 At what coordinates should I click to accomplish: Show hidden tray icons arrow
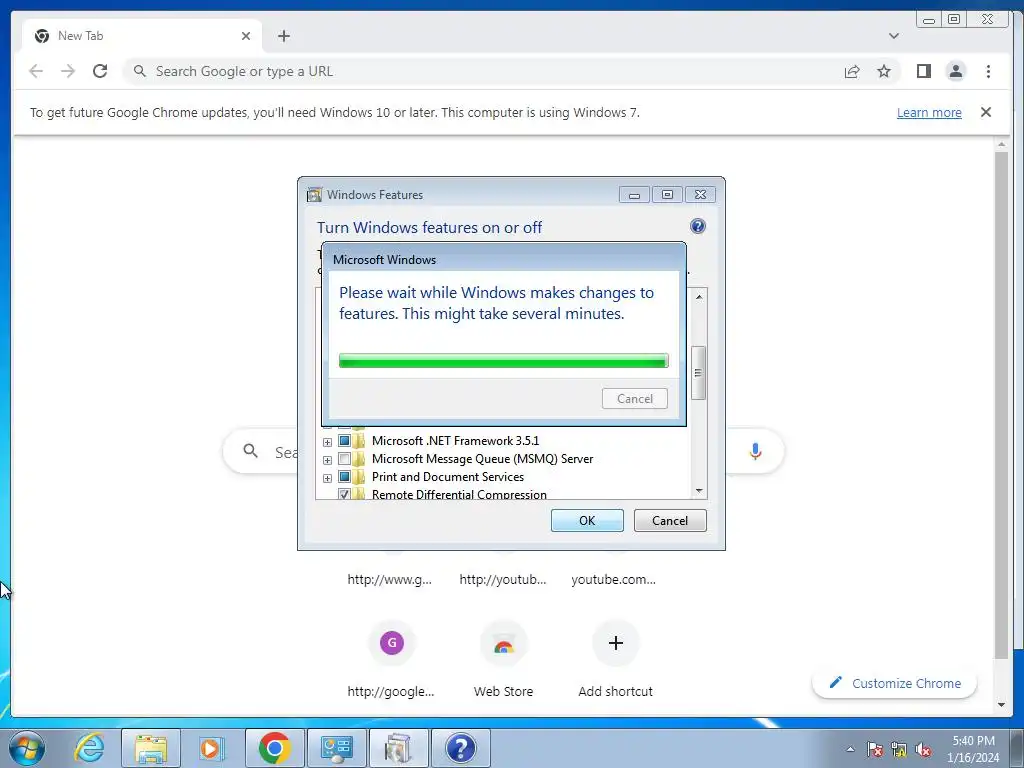[x=850, y=749]
